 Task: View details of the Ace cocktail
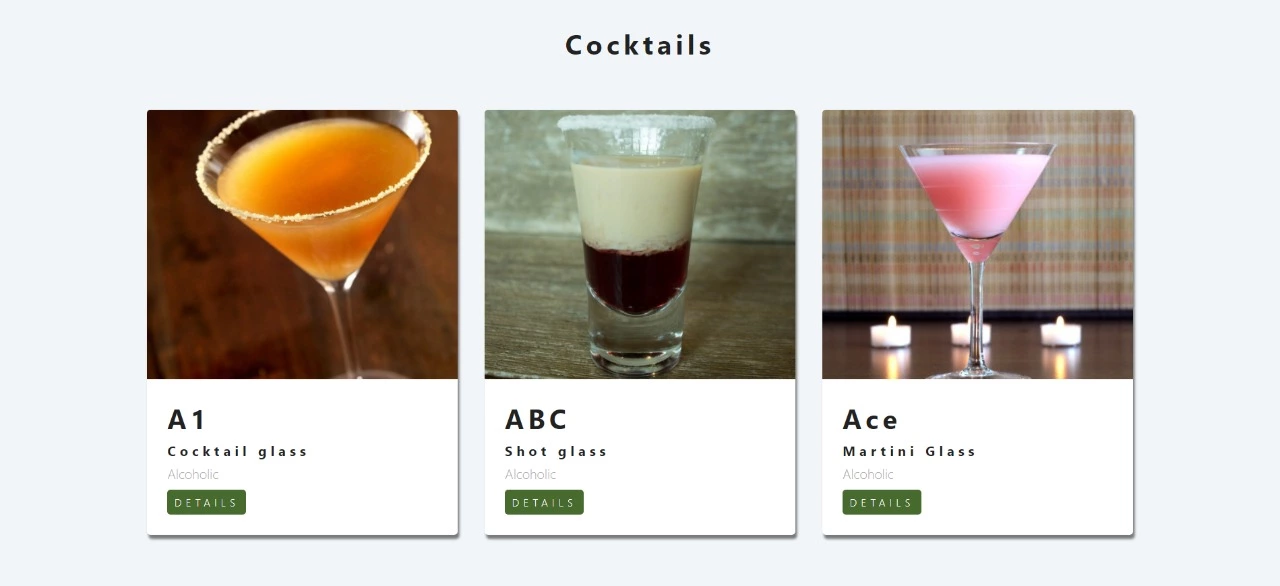click(x=881, y=502)
